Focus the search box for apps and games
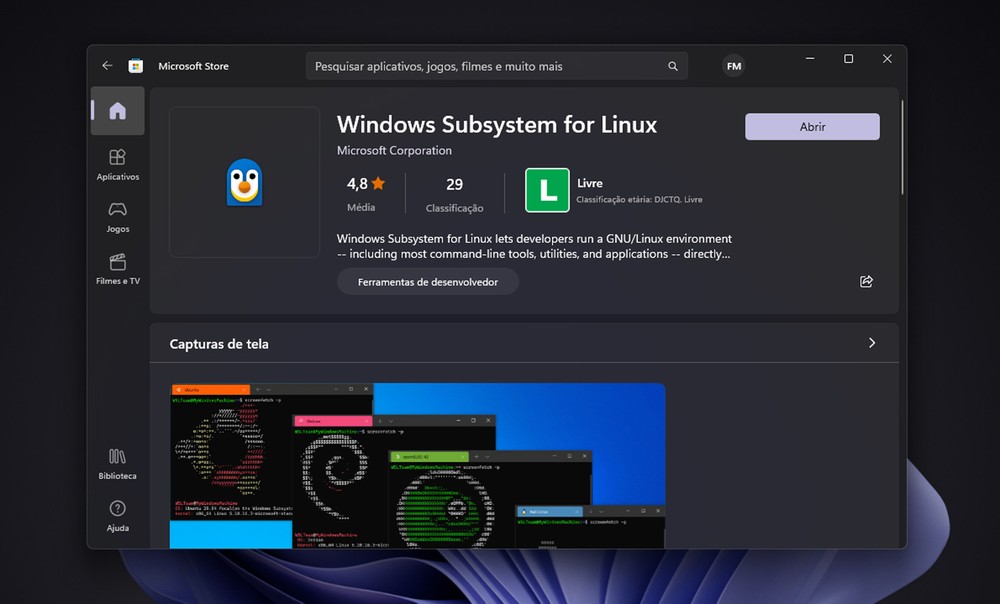Image resolution: width=1000 pixels, height=604 pixels. tap(497, 66)
